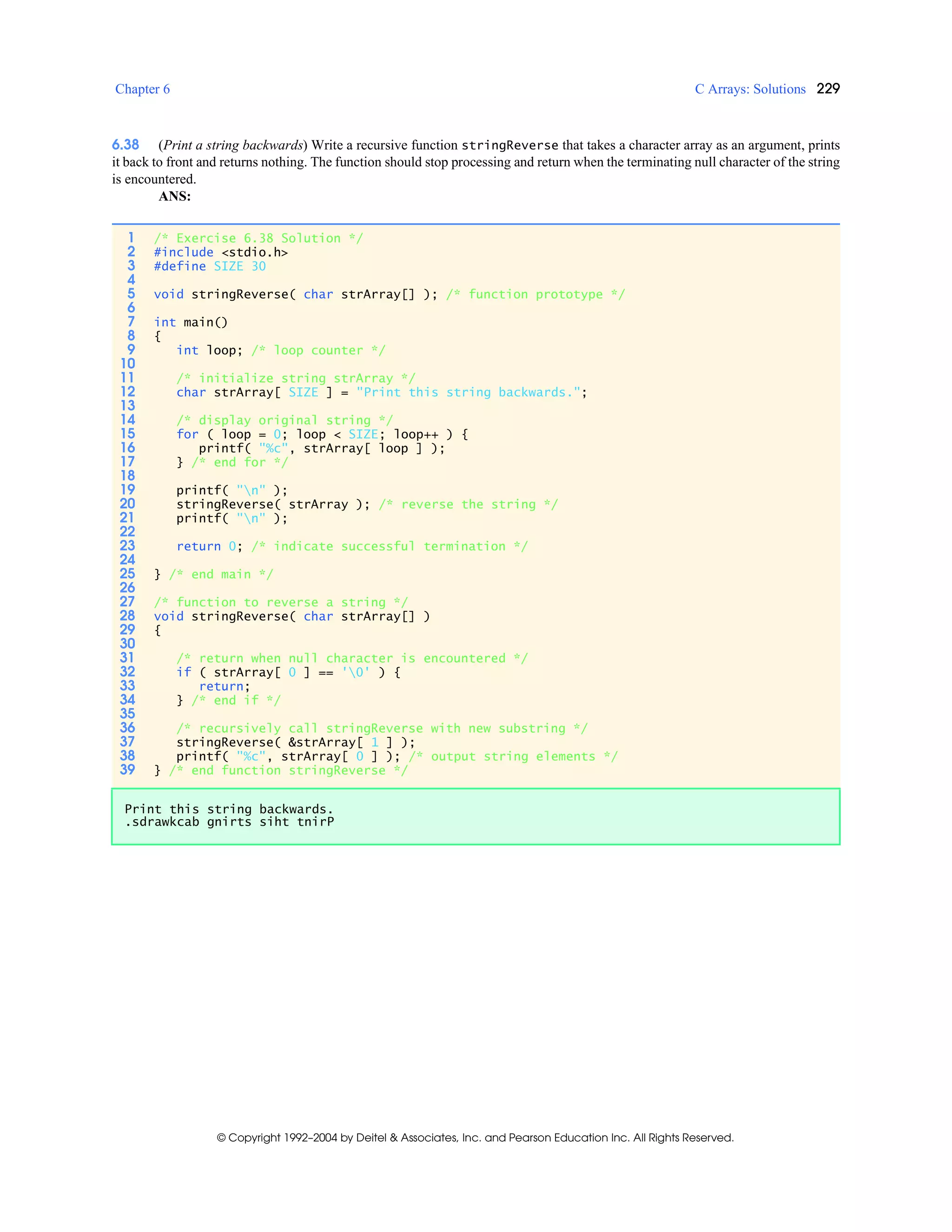Click the for loop header on line 15
Image resolution: width=952 pixels, height=1232 pixels.
click(x=322, y=434)
